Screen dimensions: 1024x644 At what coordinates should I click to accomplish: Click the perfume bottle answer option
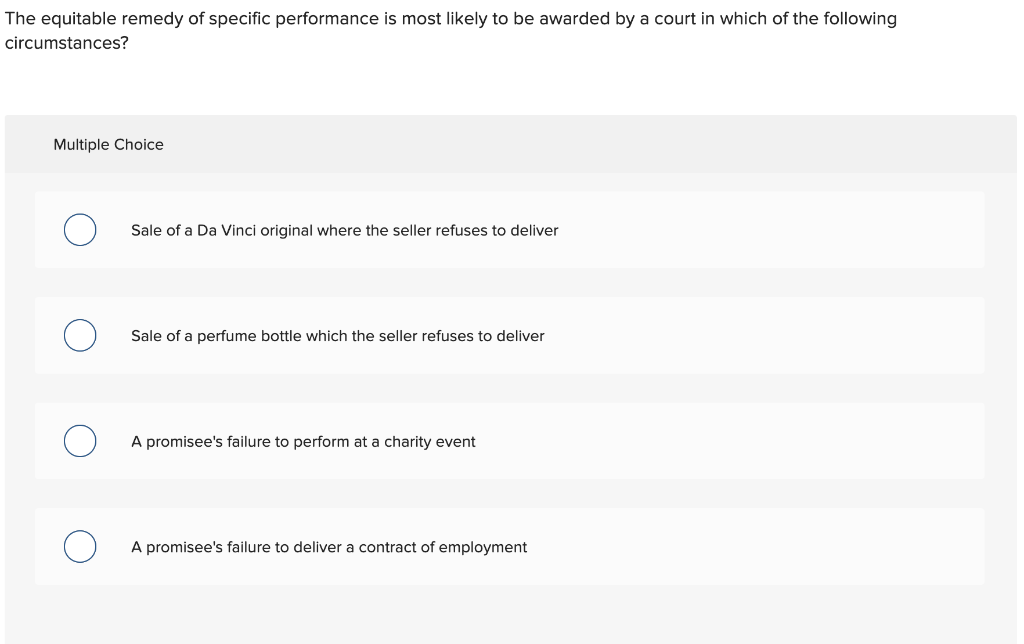338,336
